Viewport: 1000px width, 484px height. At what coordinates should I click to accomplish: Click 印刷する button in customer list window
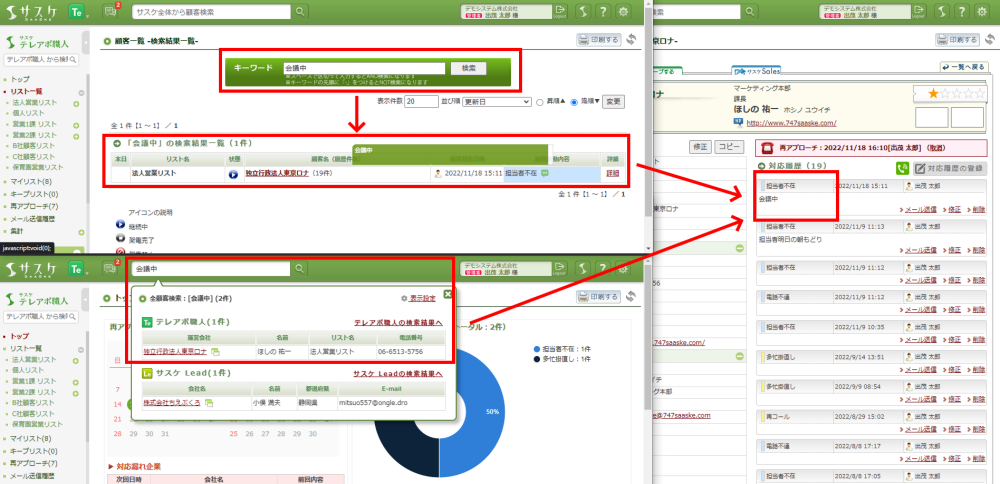tap(598, 40)
